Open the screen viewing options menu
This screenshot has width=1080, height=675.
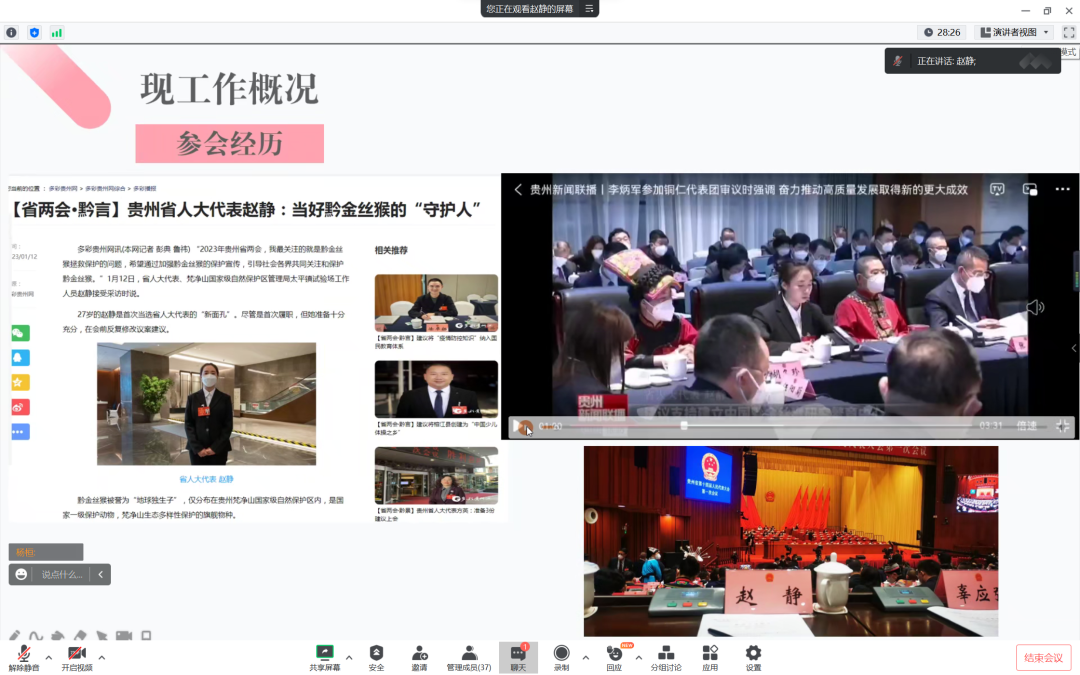tap(590, 9)
